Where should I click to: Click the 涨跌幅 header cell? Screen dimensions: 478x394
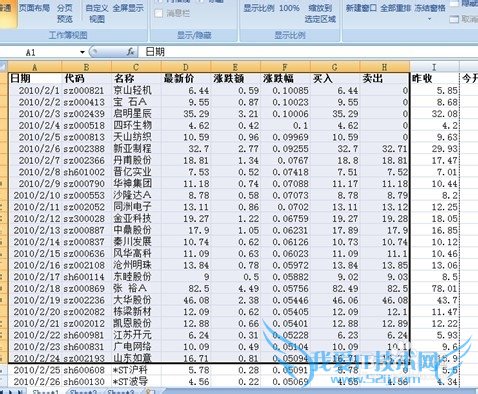coord(285,78)
